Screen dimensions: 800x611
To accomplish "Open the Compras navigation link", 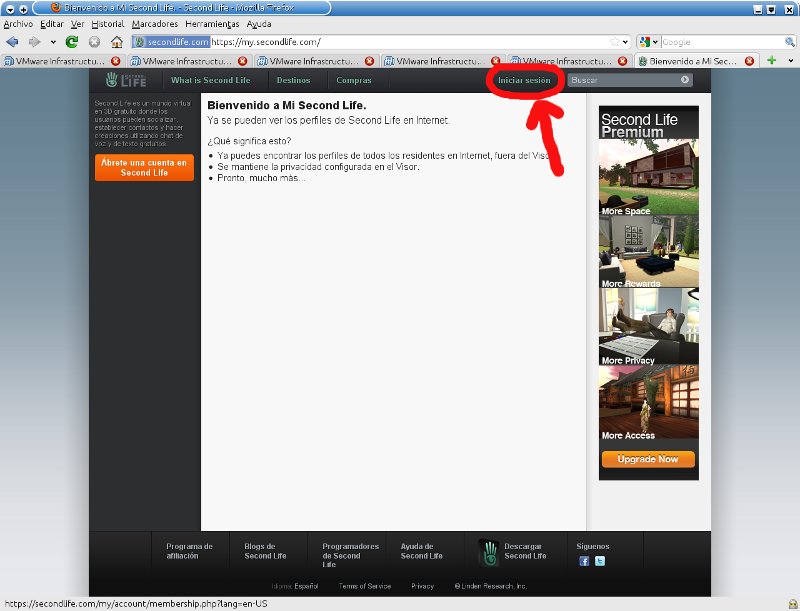I will coord(354,80).
